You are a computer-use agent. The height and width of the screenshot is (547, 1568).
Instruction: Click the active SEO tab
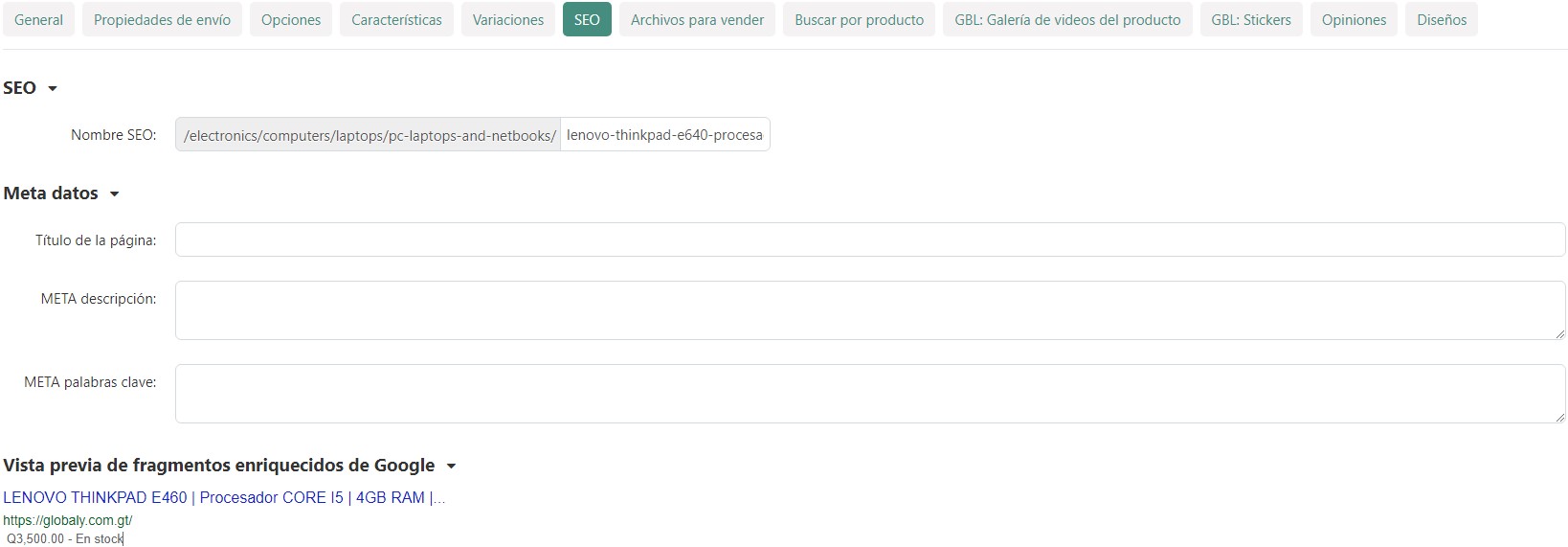(x=587, y=20)
